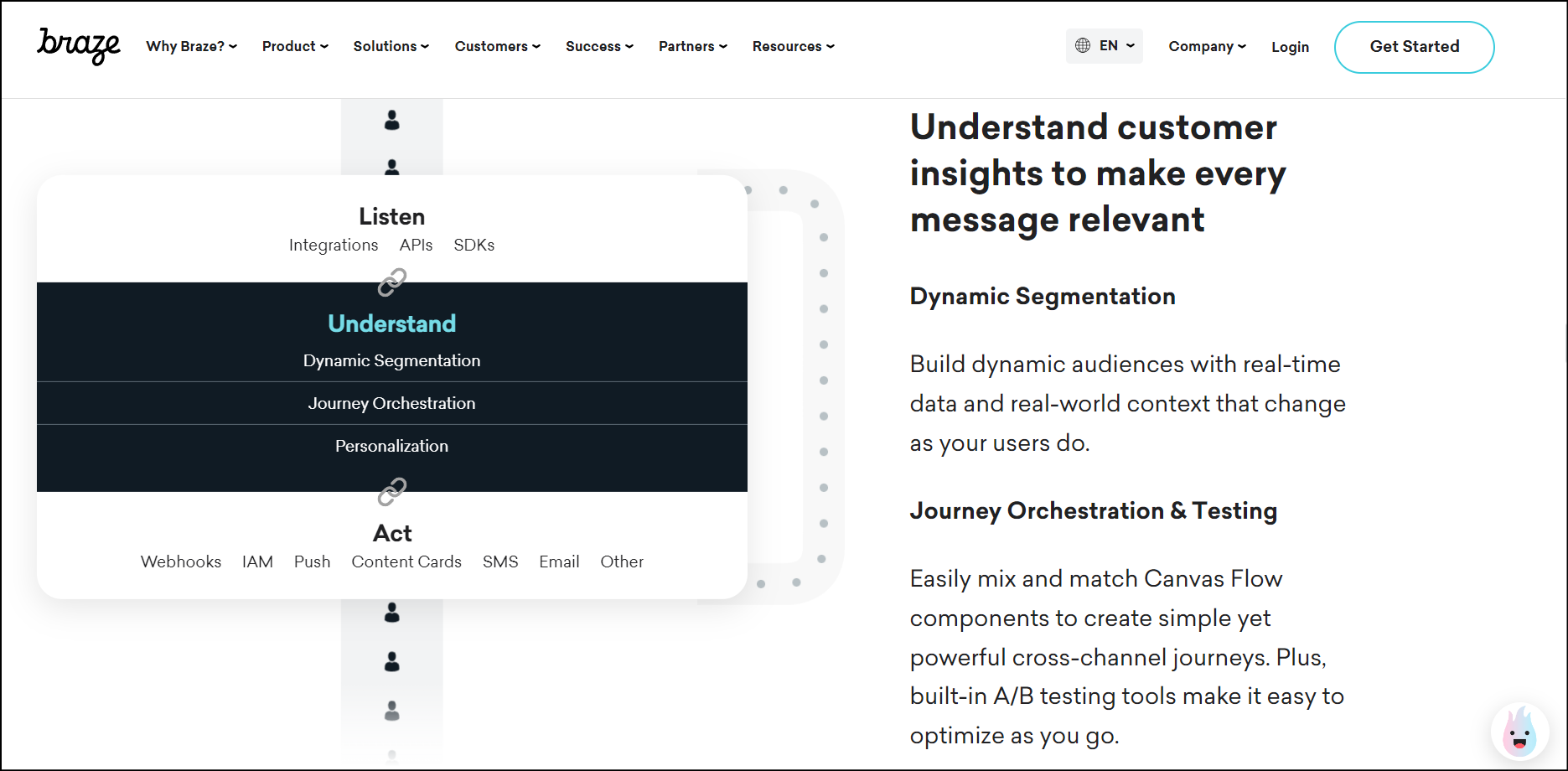Expand the Why Braze? menu
The width and height of the screenshot is (1568, 771).
[192, 46]
